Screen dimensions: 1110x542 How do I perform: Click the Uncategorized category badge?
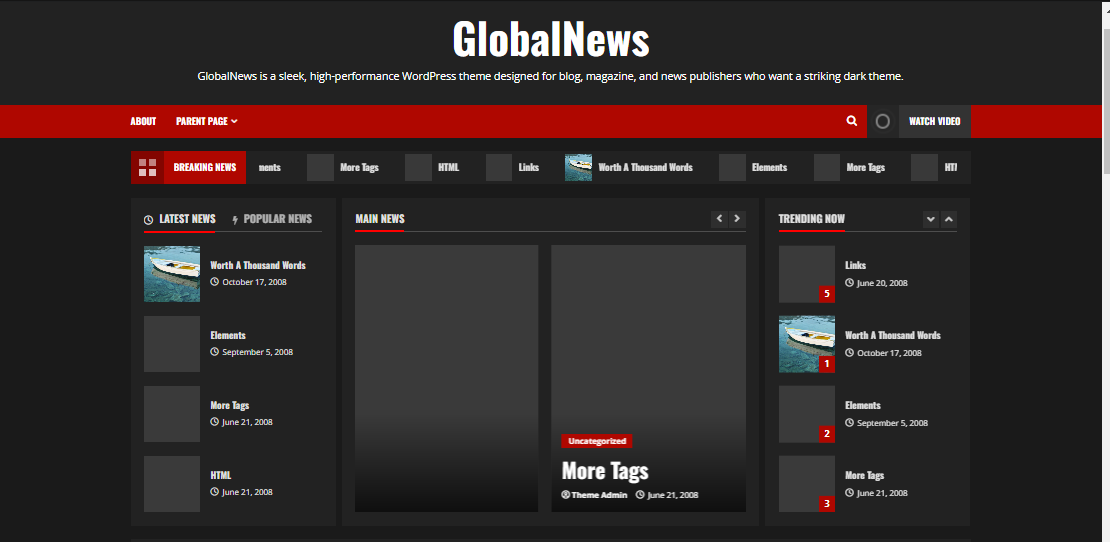(x=597, y=441)
